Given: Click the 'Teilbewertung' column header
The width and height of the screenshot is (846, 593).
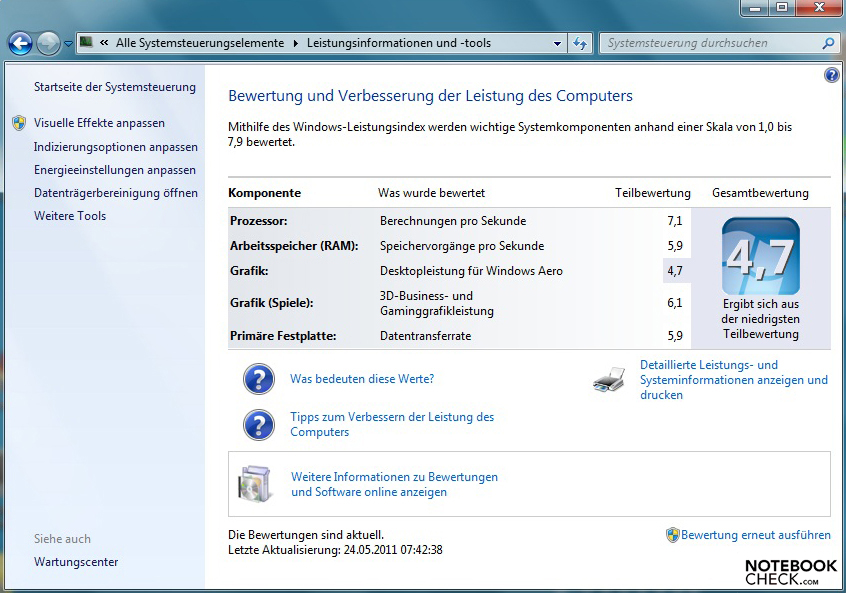Looking at the screenshot, I should [653, 193].
